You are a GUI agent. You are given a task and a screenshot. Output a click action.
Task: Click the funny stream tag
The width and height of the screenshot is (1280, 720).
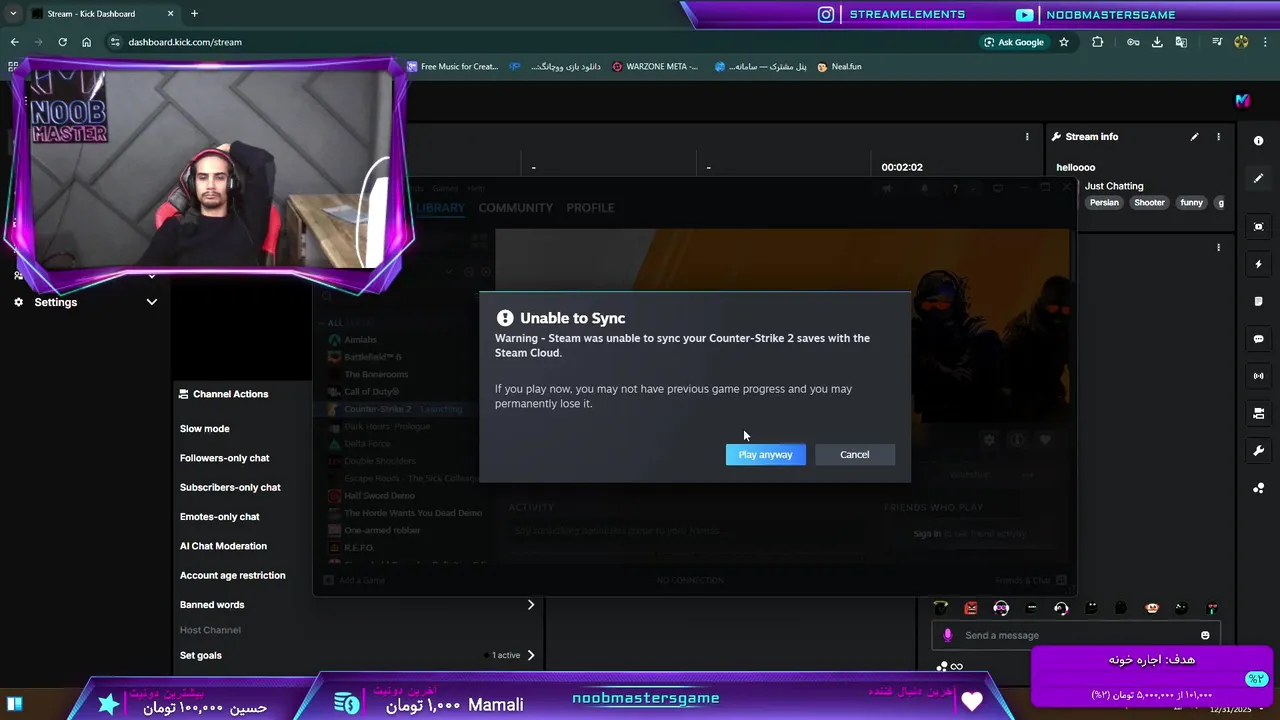coord(1191,203)
